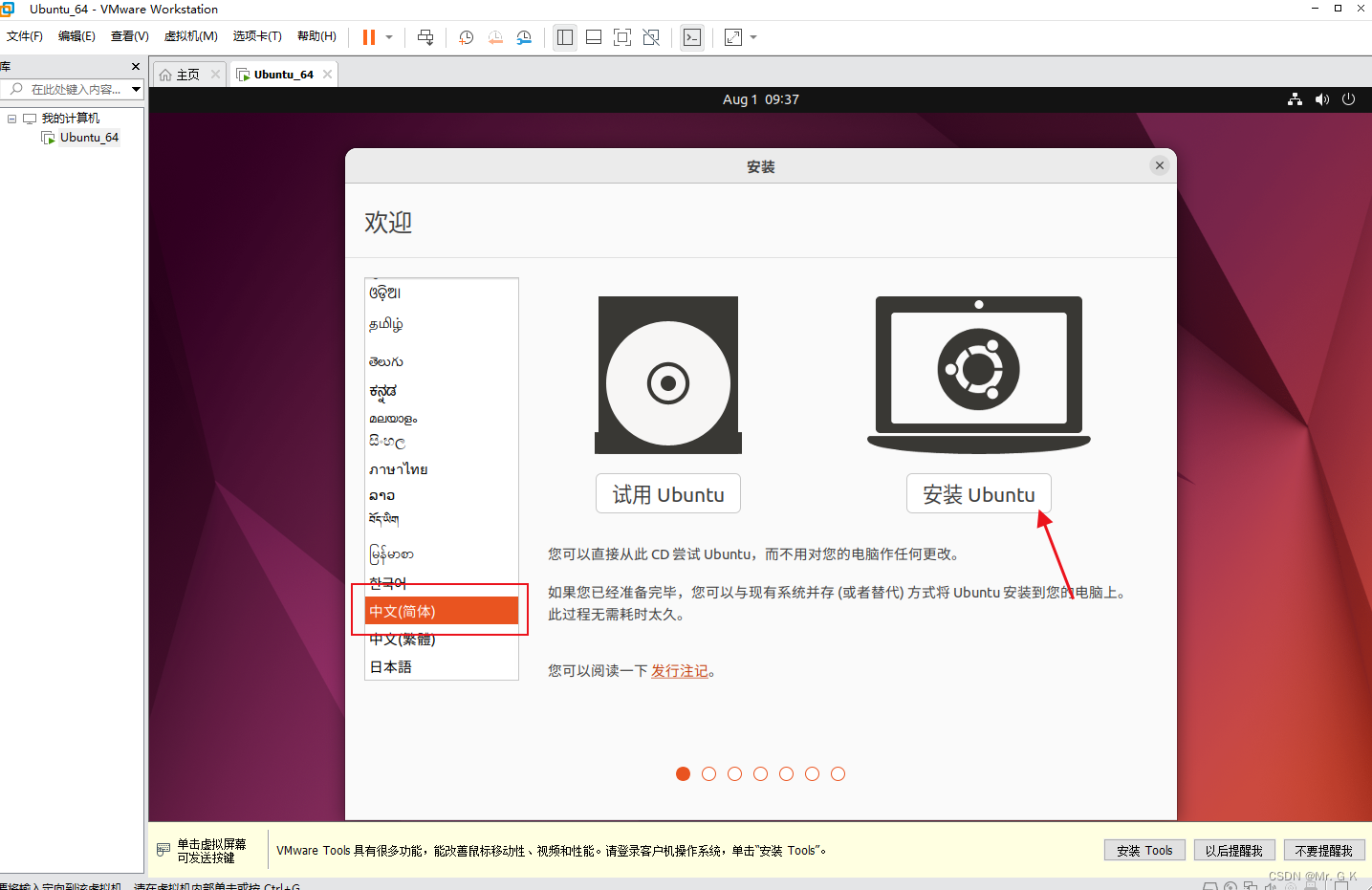1372x890 pixels.
Task: Select ລາວ in the language list
Action: pos(442,495)
